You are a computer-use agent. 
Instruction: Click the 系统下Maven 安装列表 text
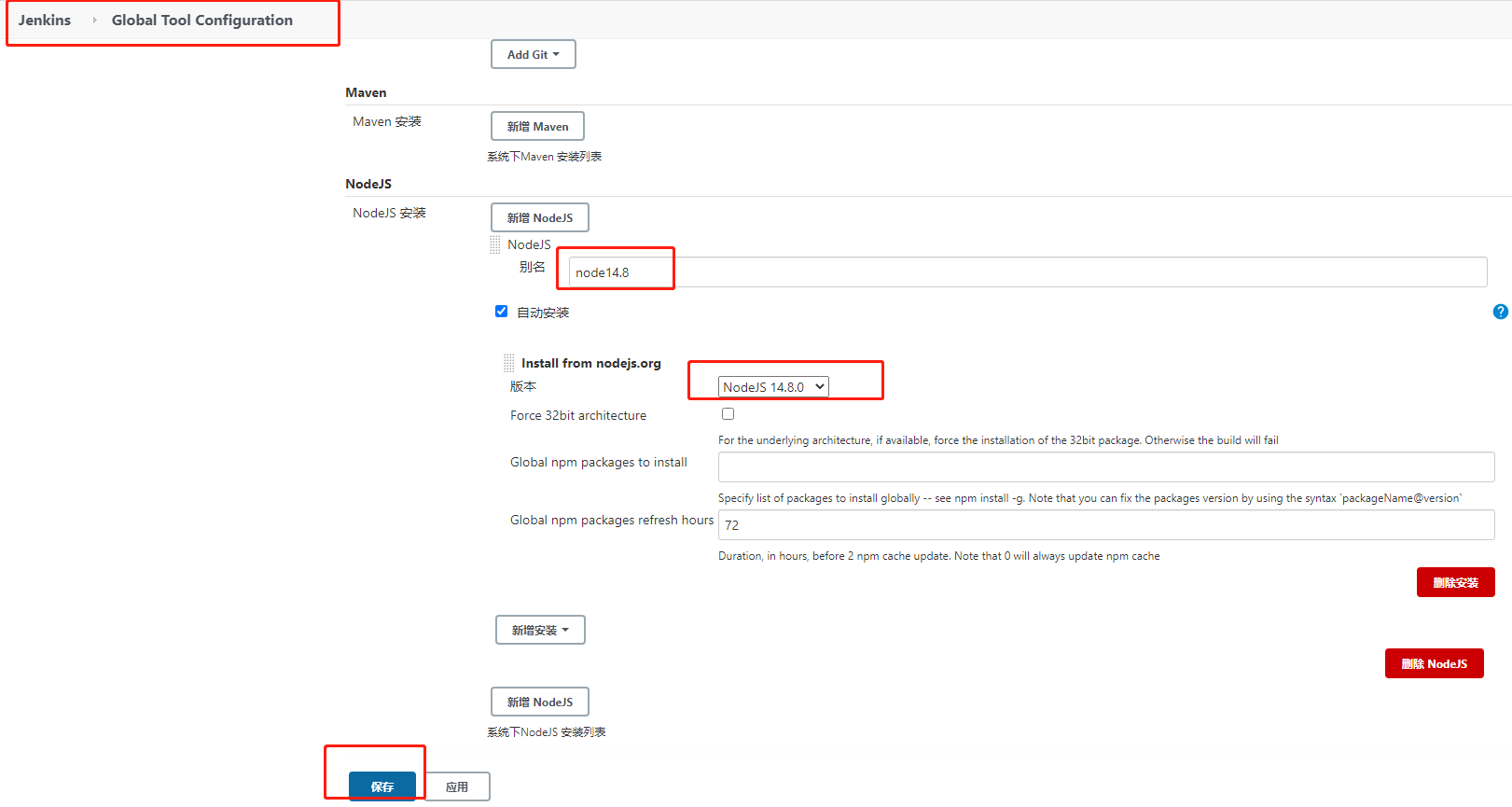coord(544,157)
